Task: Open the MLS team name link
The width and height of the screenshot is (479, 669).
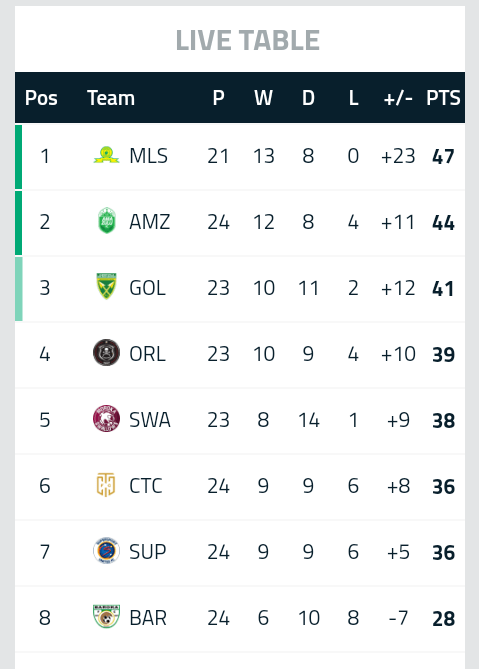Action: 148,156
